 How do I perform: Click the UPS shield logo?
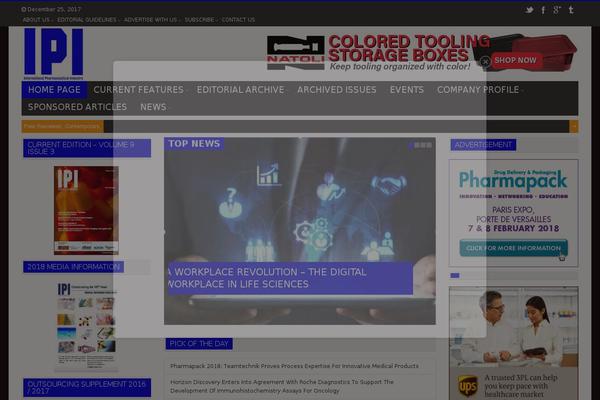tap(468, 386)
